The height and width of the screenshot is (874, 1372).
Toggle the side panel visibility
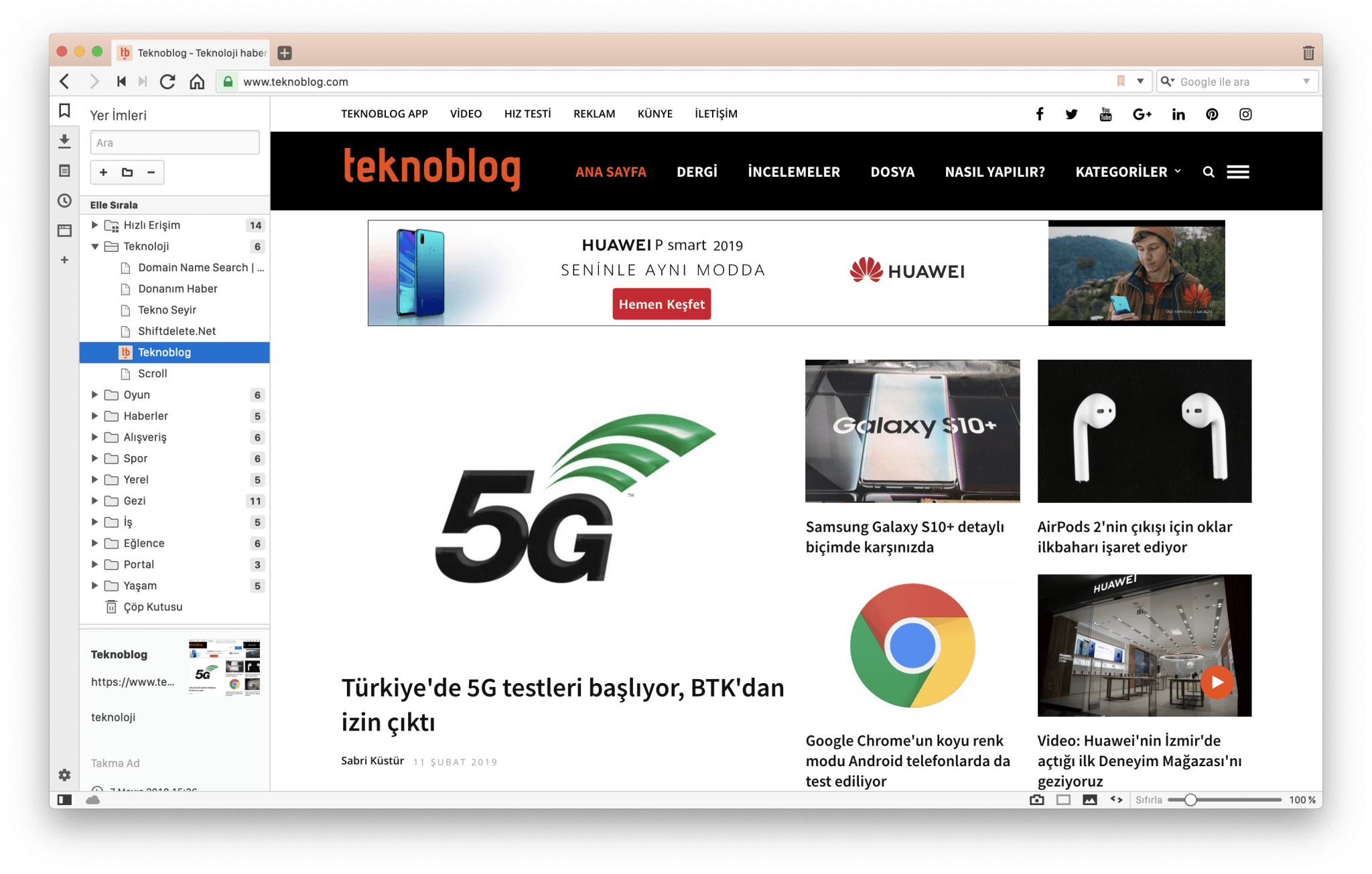pyautogui.click(x=64, y=800)
